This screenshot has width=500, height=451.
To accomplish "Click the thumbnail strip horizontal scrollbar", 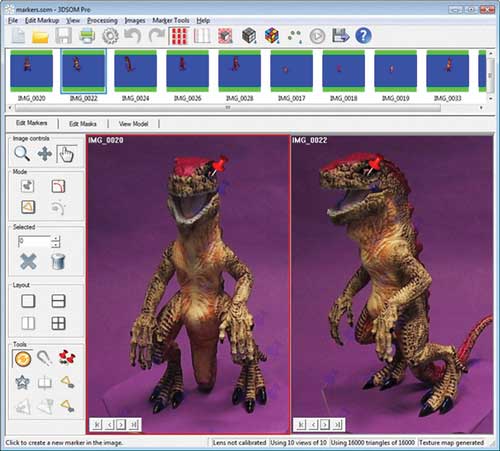I will pyautogui.click(x=228, y=108).
